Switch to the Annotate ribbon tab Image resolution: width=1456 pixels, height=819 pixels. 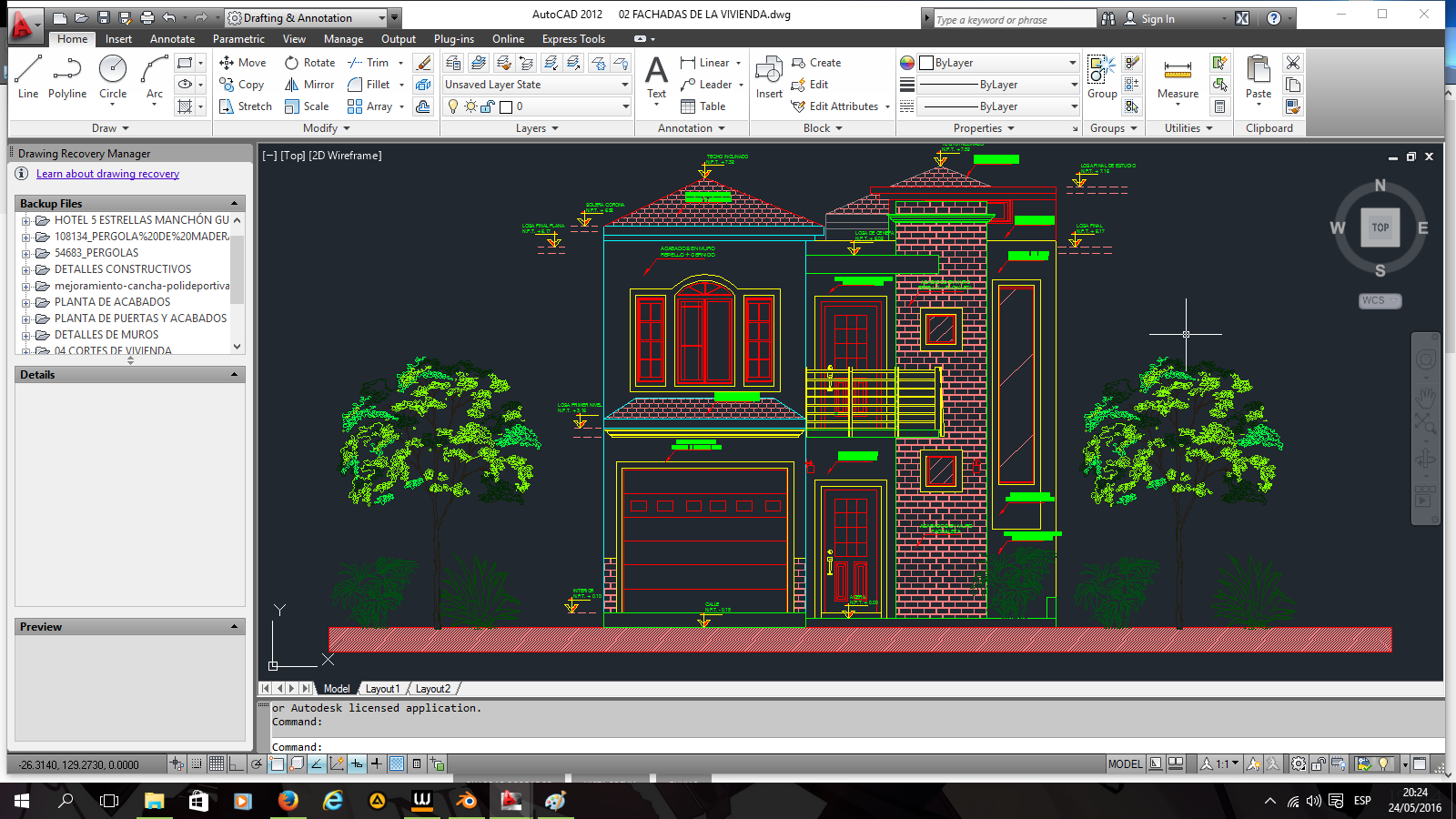[172, 39]
